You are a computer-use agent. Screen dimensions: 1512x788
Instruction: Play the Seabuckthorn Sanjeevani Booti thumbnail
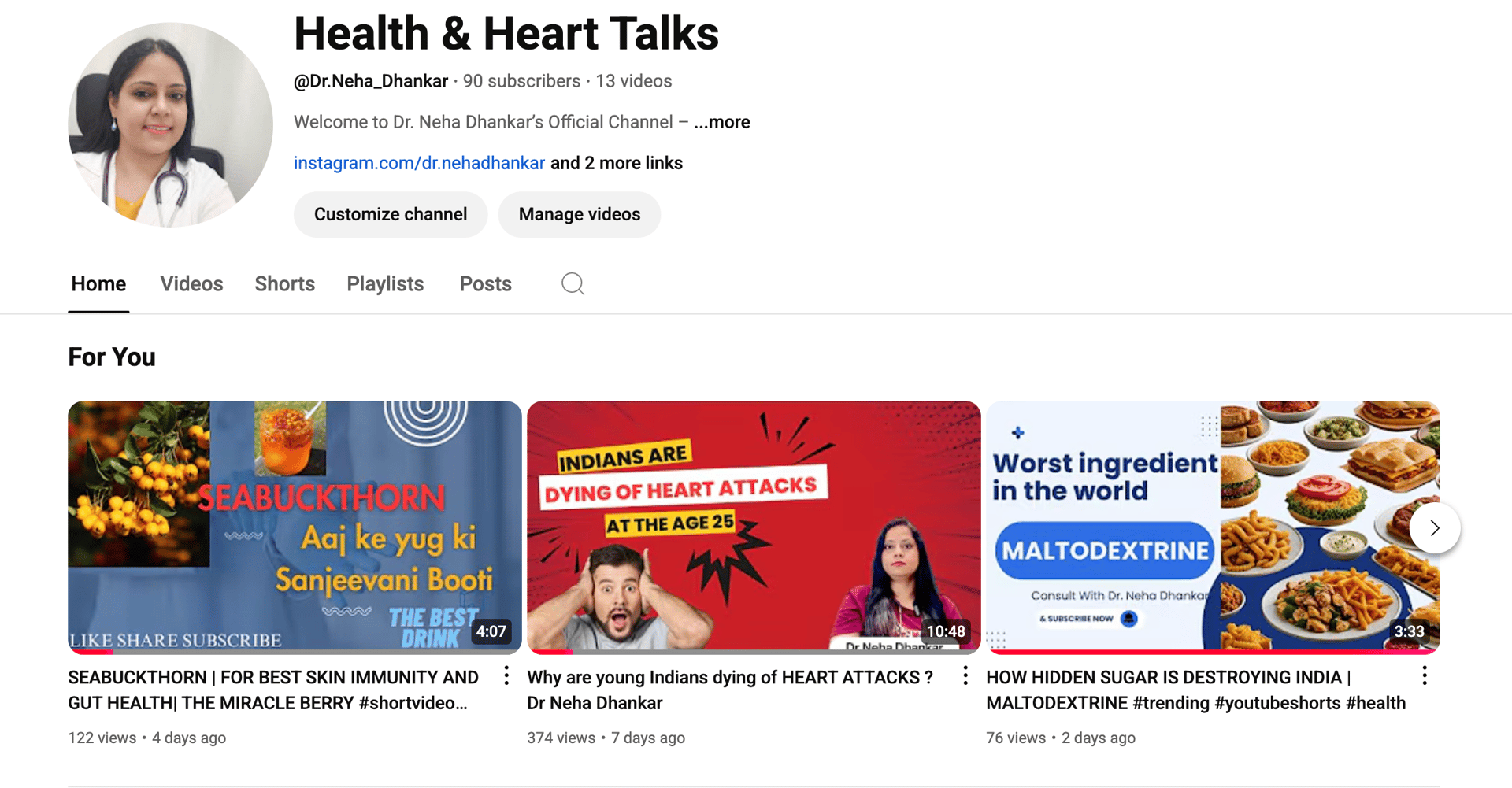coord(295,527)
